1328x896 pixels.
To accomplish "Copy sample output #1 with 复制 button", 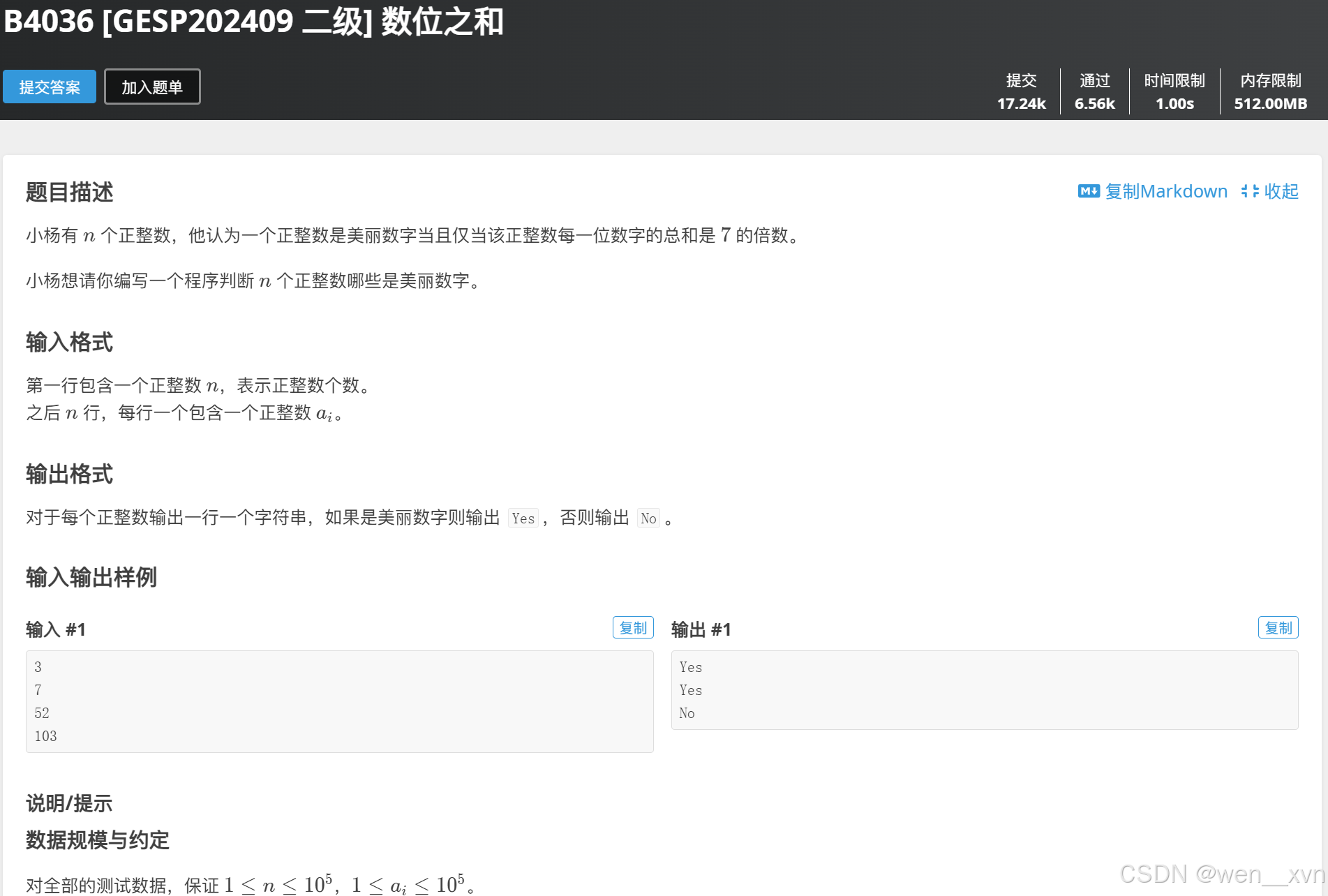I will [1278, 627].
